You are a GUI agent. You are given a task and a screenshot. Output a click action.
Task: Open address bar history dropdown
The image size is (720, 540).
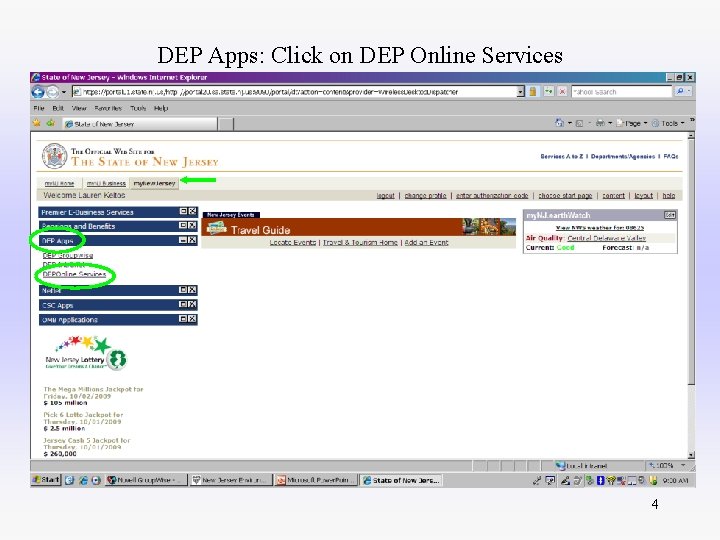[520, 92]
